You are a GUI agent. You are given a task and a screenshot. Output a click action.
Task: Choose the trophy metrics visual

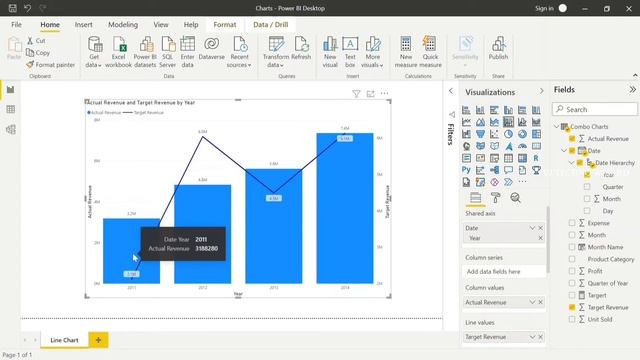tap(536, 170)
